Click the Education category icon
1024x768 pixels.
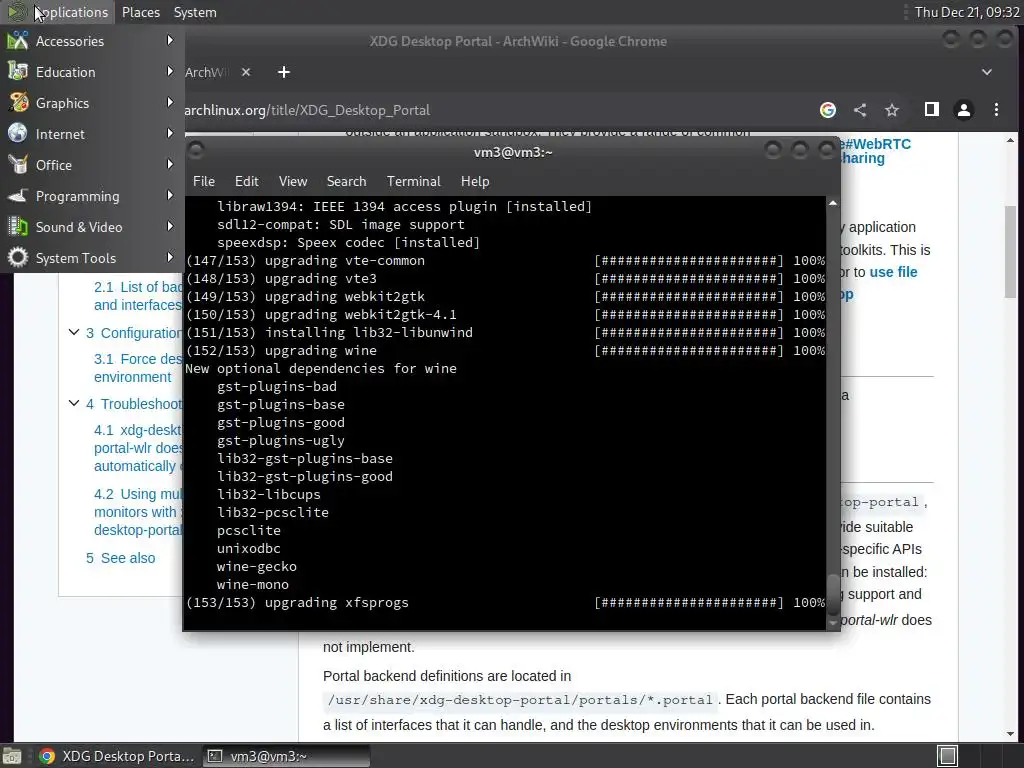point(18,71)
